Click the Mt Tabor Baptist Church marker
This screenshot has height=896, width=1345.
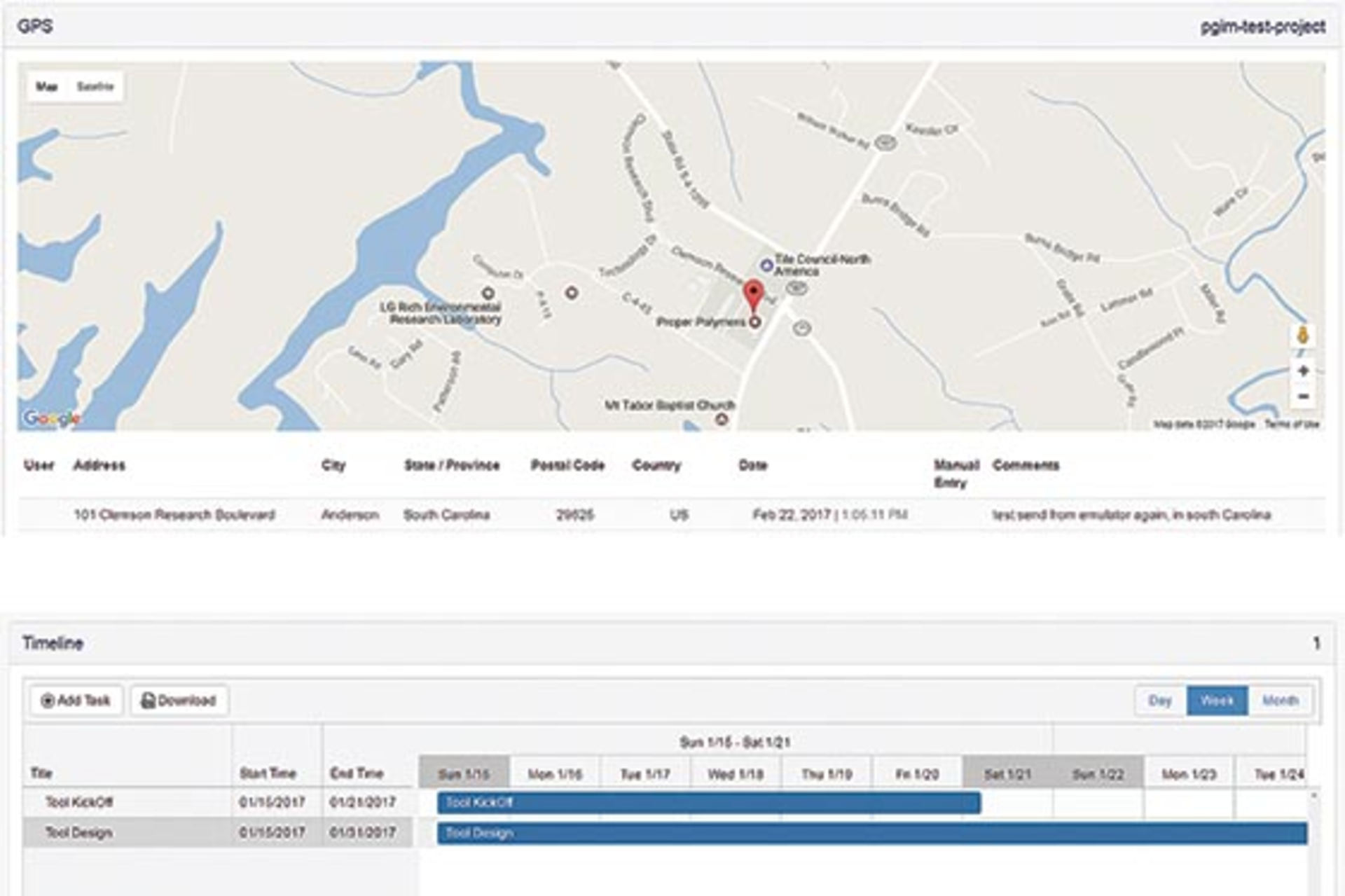click(x=721, y=419)
